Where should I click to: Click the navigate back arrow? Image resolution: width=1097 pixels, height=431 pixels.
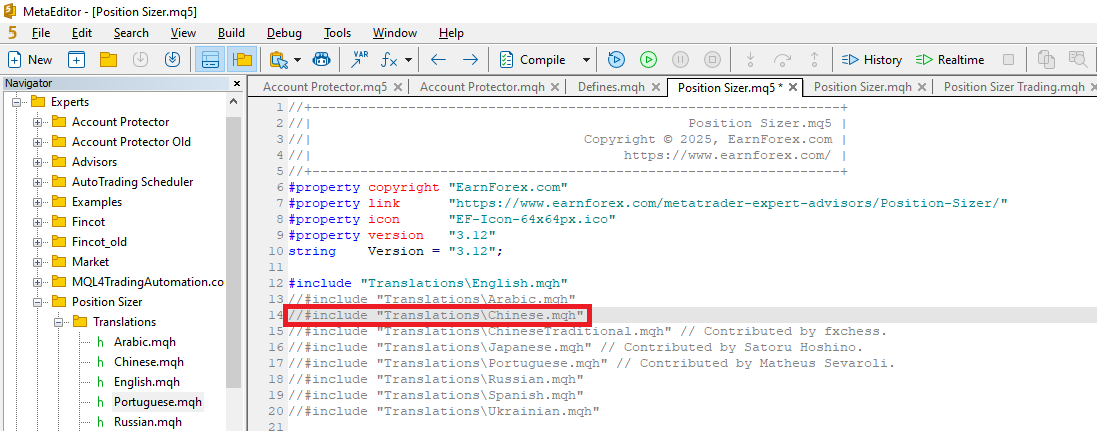tap(438, 59)
